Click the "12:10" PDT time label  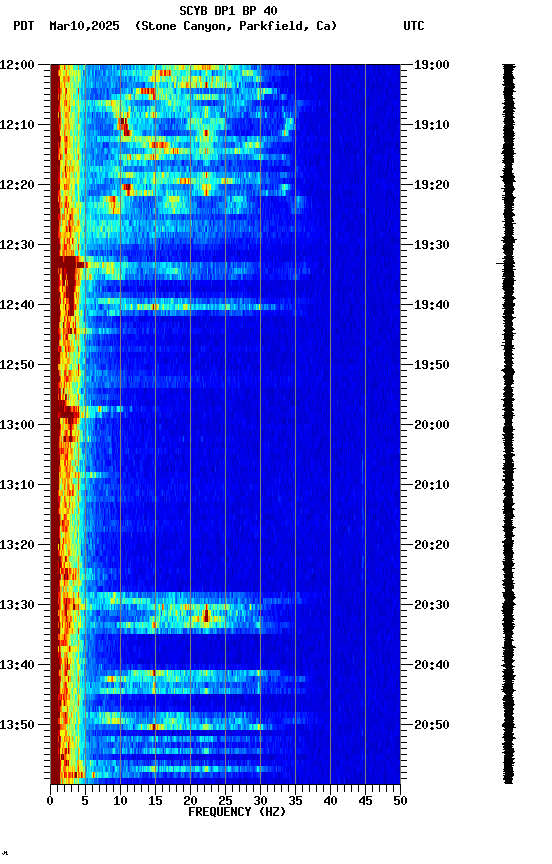coord(17,125)
